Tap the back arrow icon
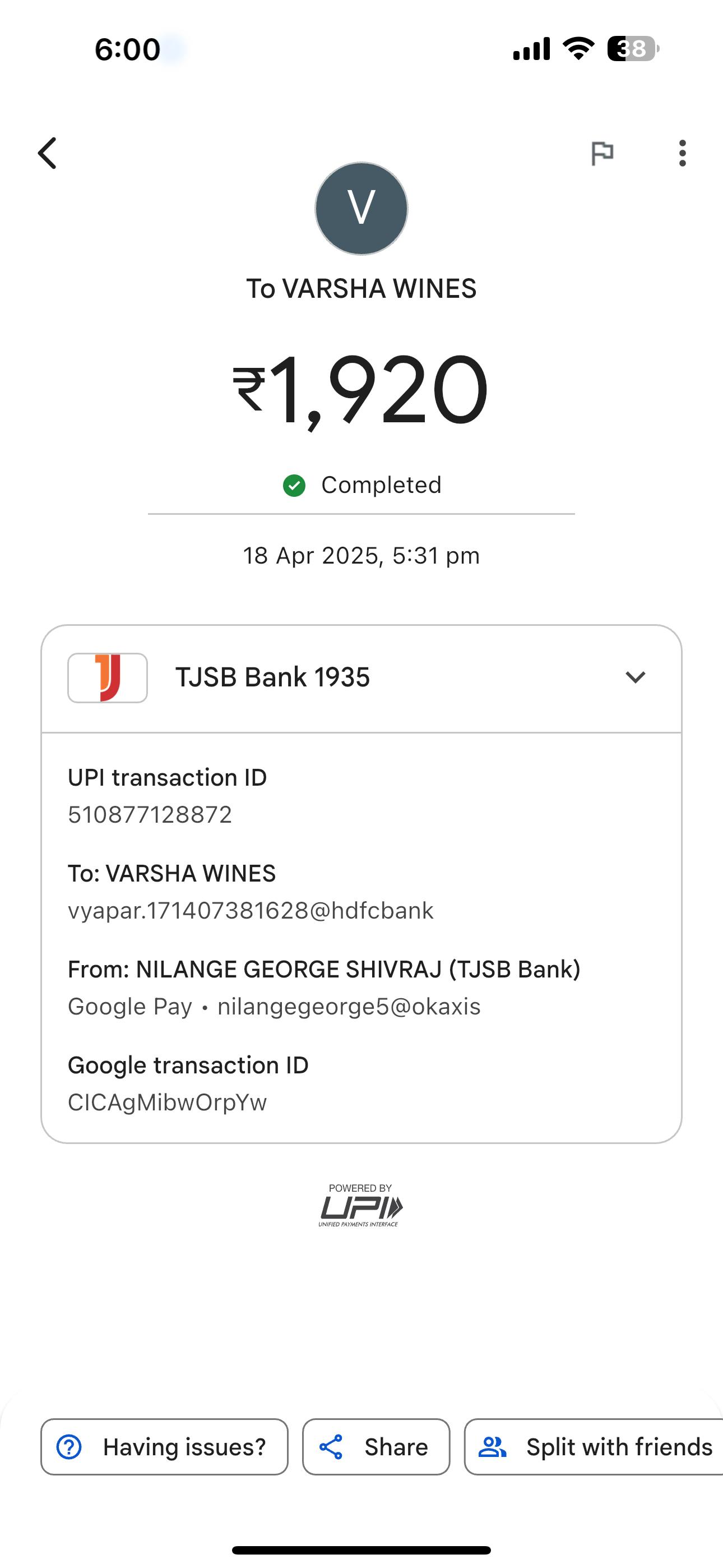 pos(48,153)
